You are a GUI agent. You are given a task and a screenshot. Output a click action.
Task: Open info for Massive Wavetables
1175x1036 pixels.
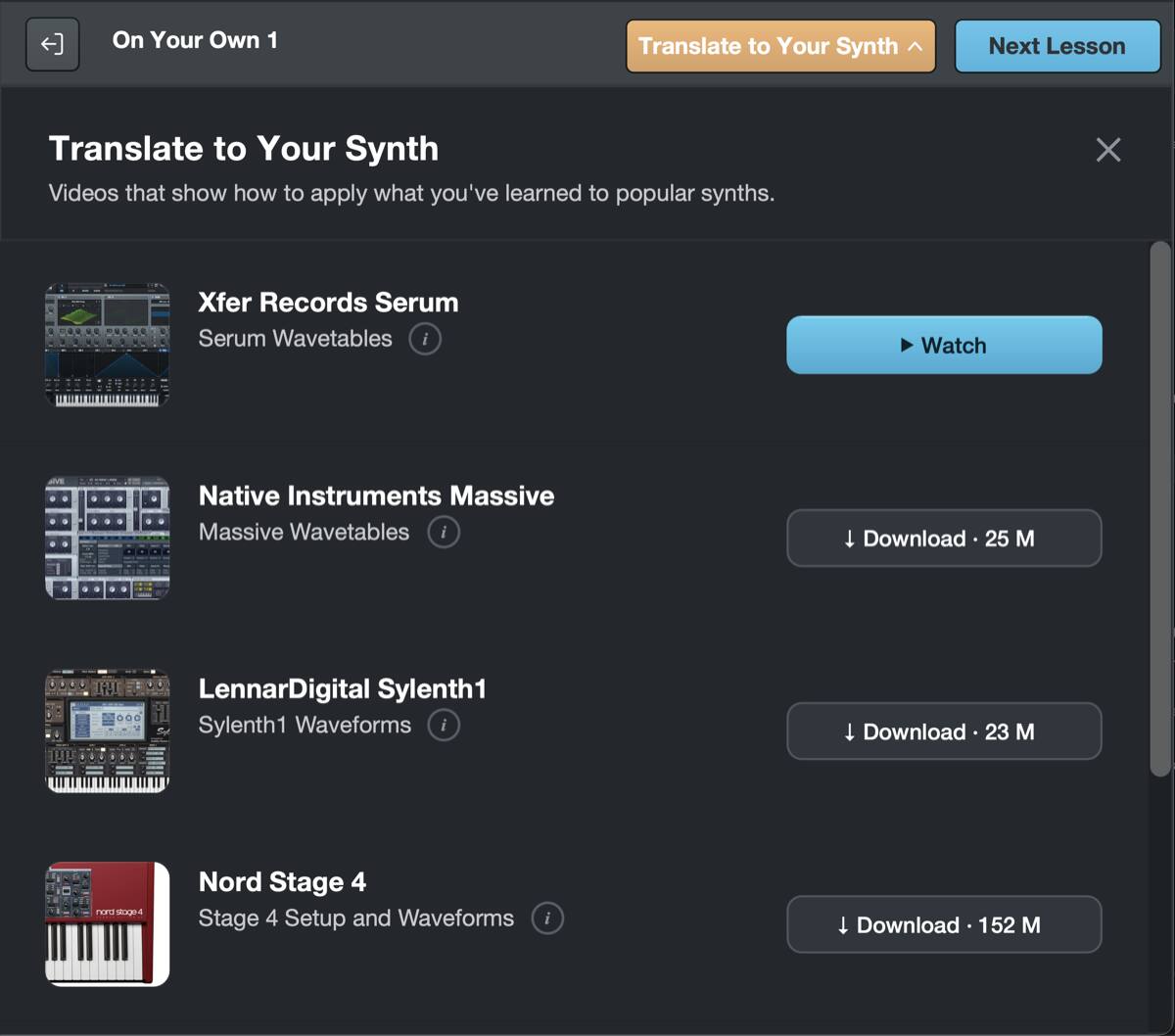444,533
